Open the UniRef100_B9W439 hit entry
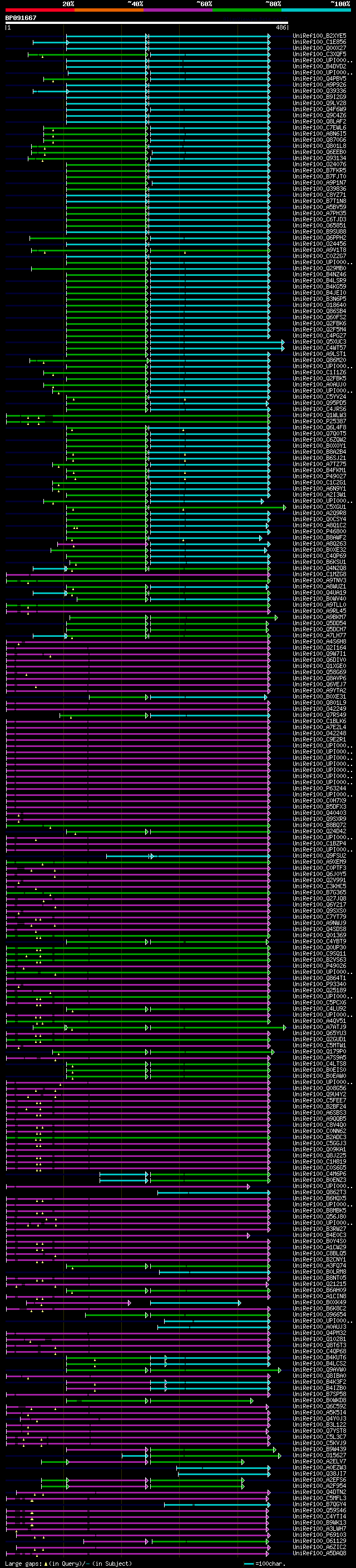Viewport: 356px width, 1568px height. coord(319,1450)
